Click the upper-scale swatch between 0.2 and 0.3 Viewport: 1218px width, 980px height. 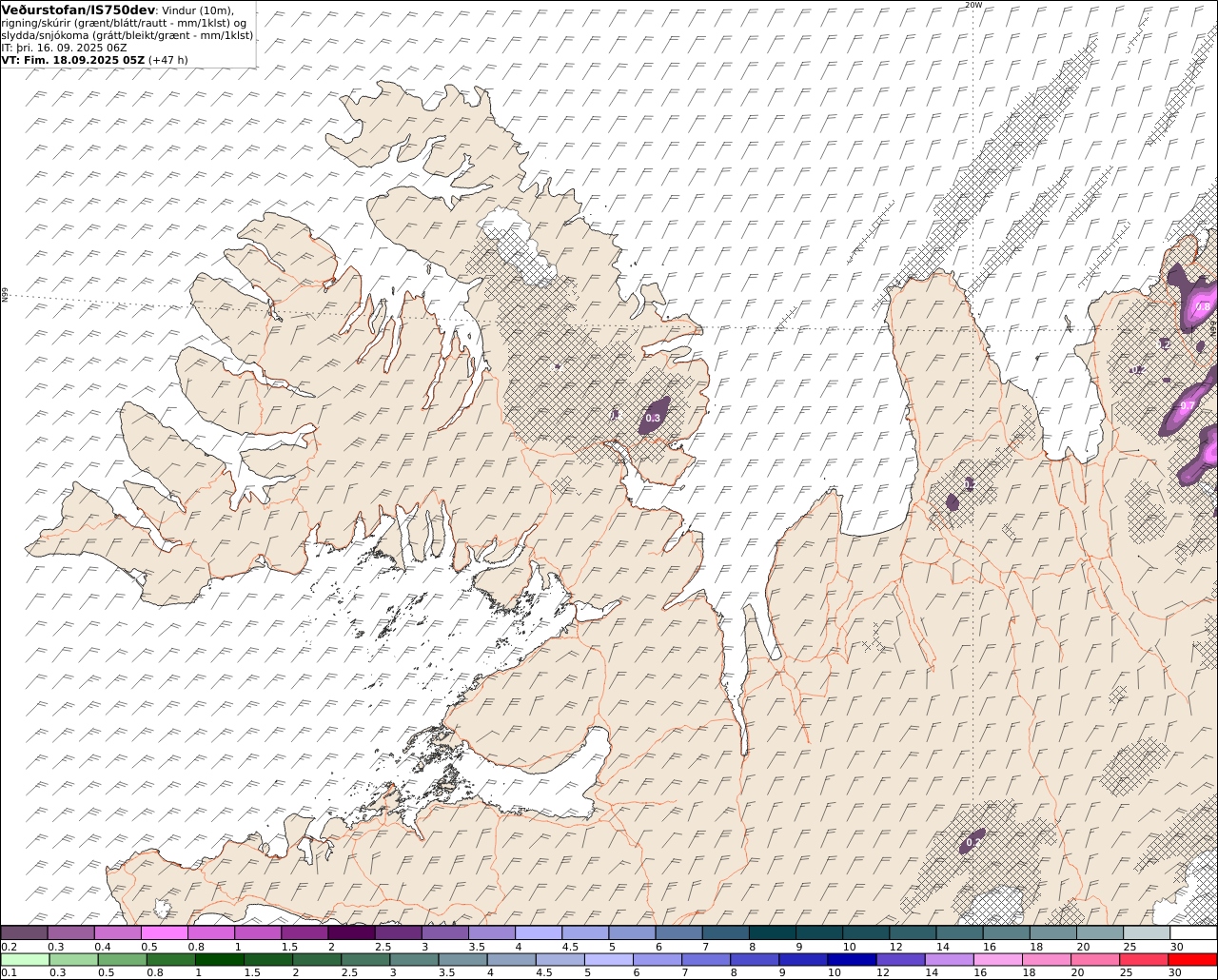click(24, 932)
